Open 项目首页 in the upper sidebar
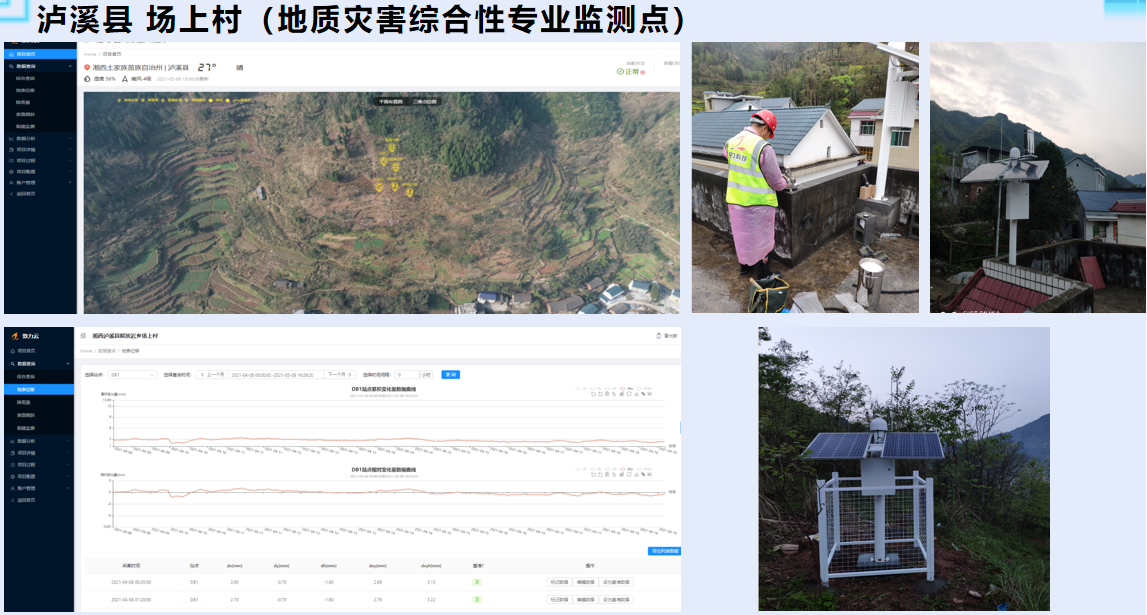This screenshot has width=1147, height=615. (27, 54)
